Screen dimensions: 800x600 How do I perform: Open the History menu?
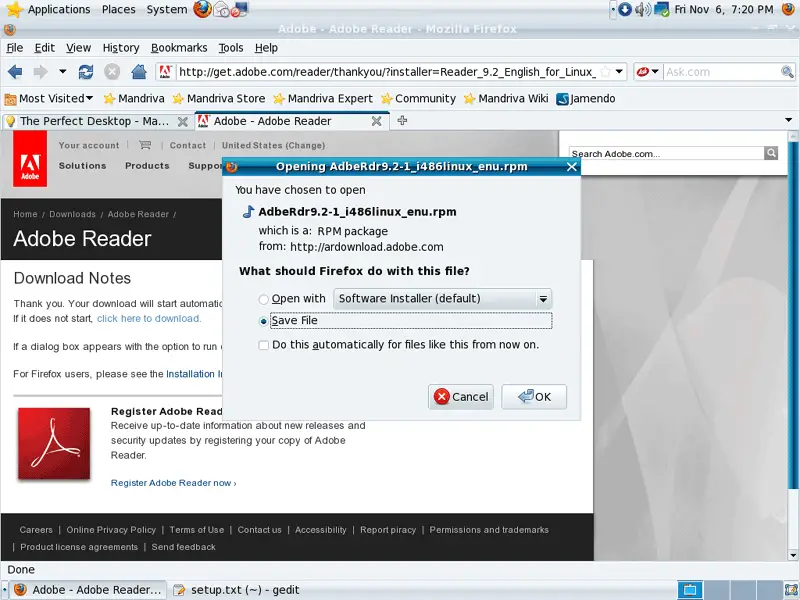click(x=120, y=47)
